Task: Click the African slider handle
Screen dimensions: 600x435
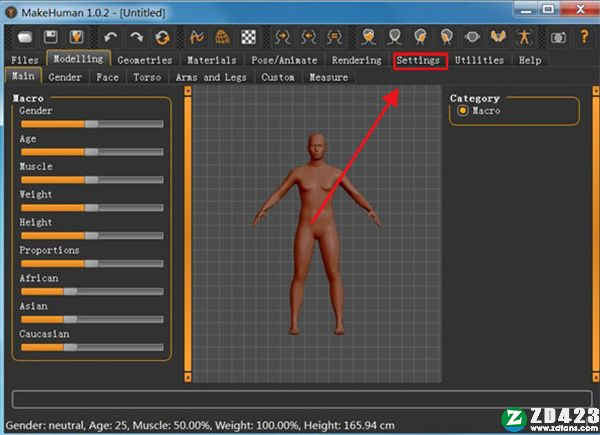Action: click(70, 292)
